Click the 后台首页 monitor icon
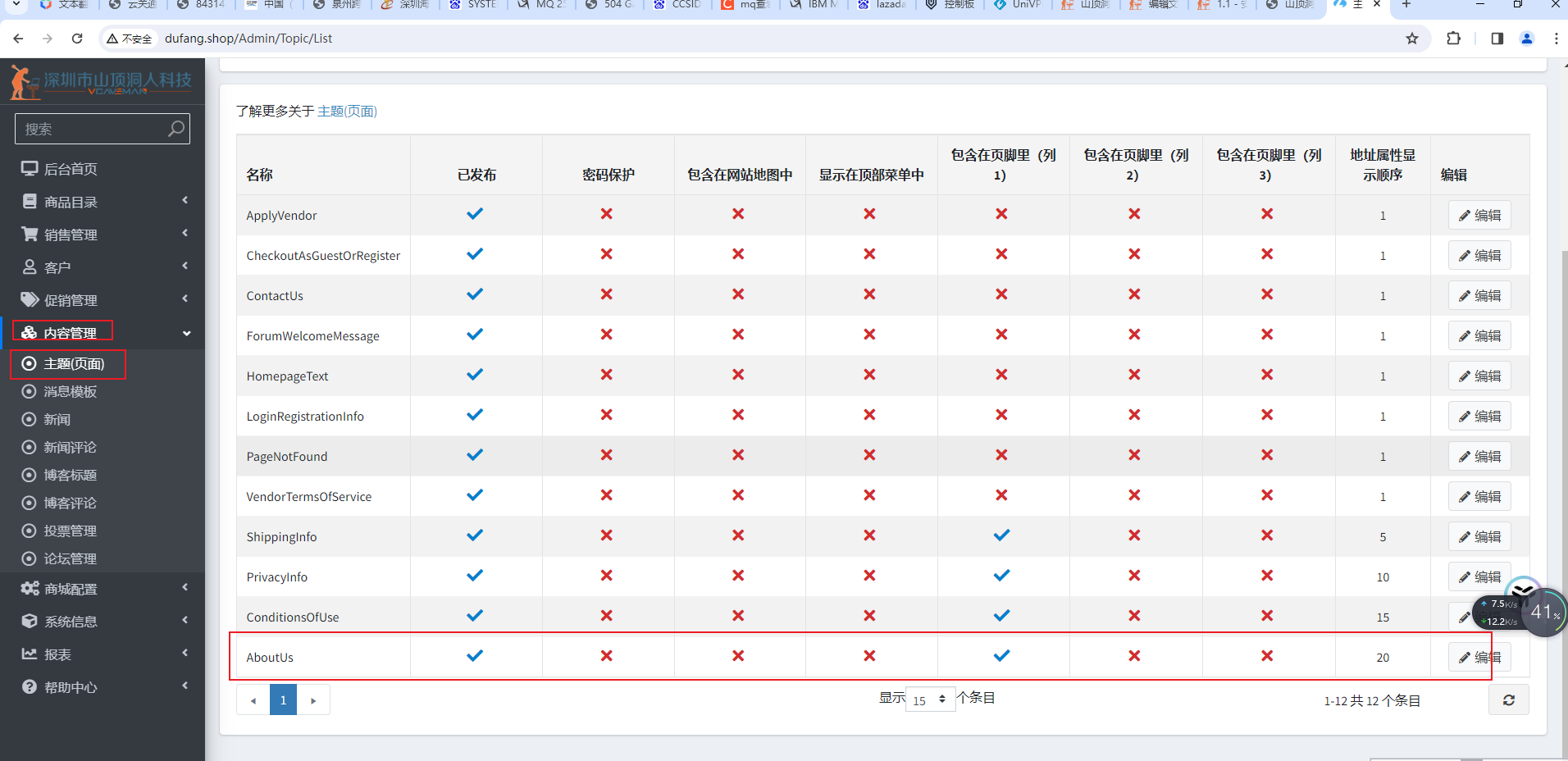Viewport: 1568px width, 761px height. (x=30, y=169)
